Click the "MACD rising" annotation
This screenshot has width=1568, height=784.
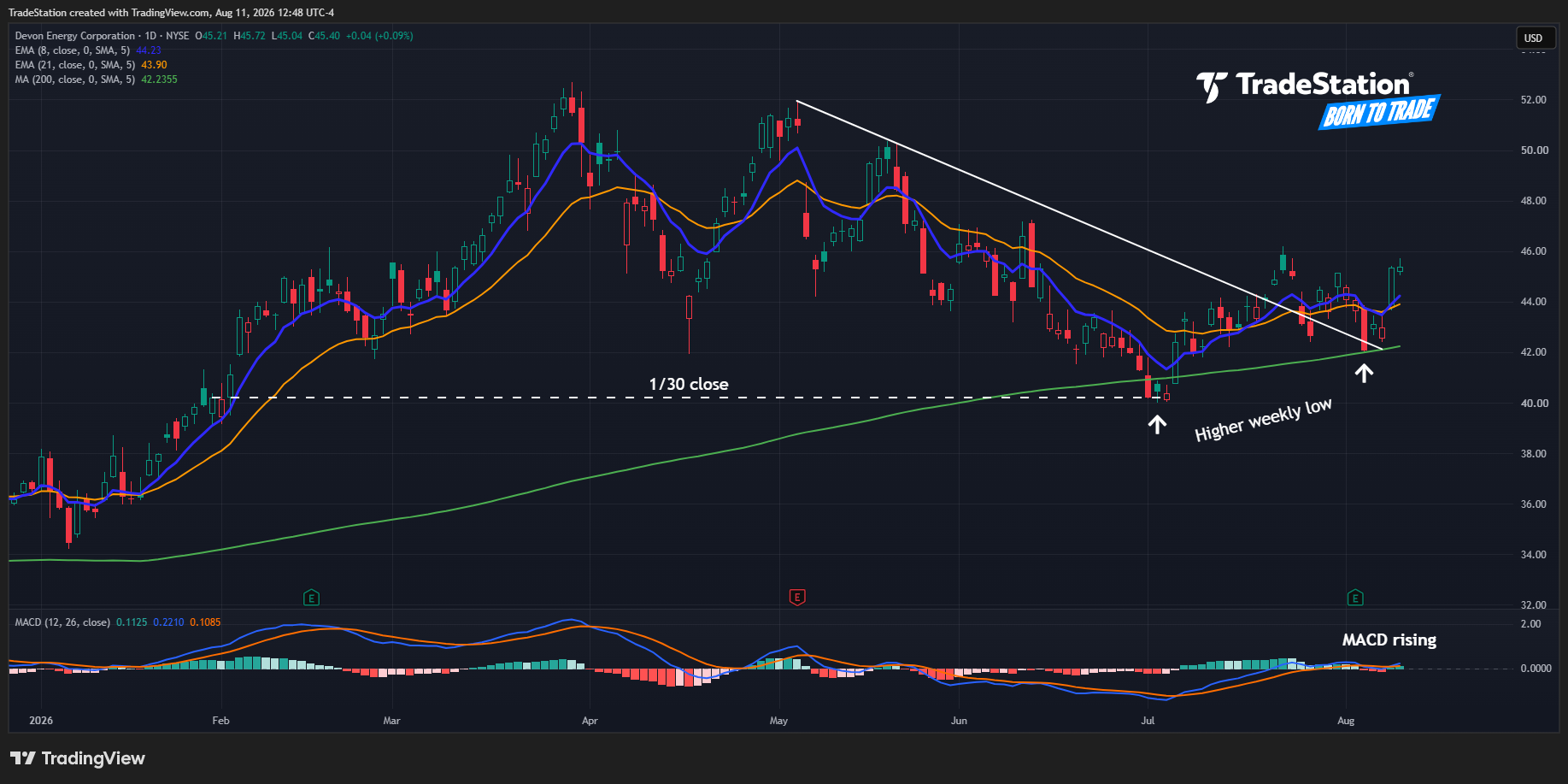1389,640
